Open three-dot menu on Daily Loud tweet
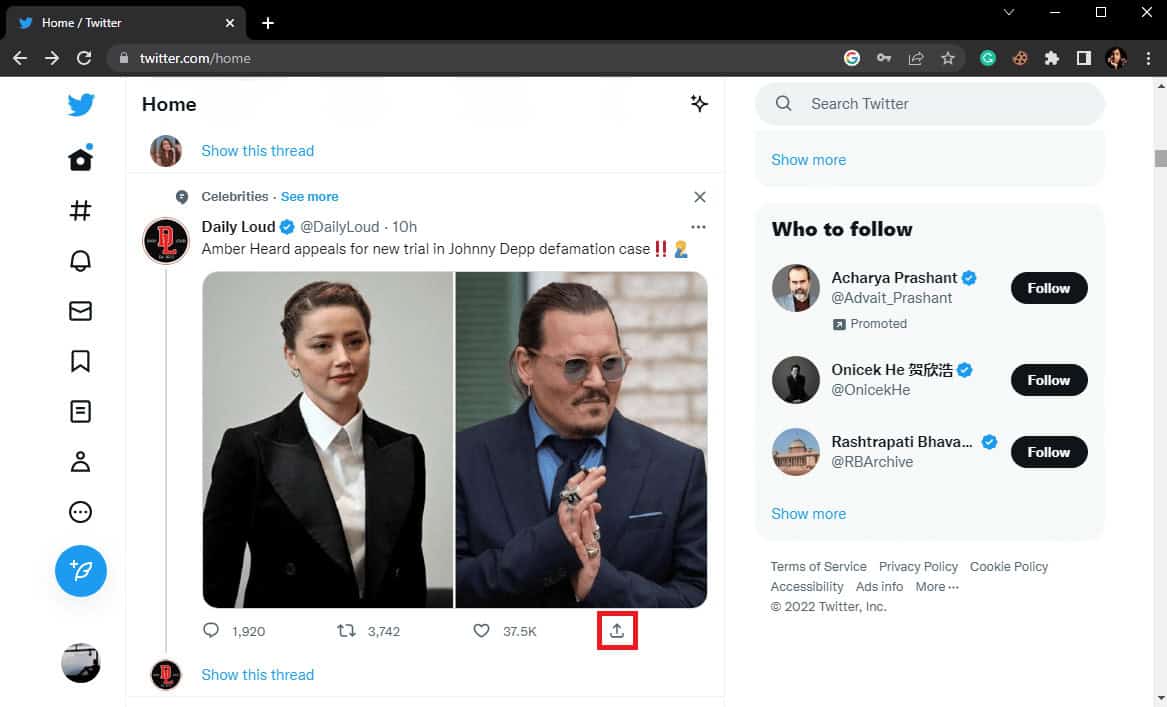This screenshot has height=707, width=1167. 697,227
